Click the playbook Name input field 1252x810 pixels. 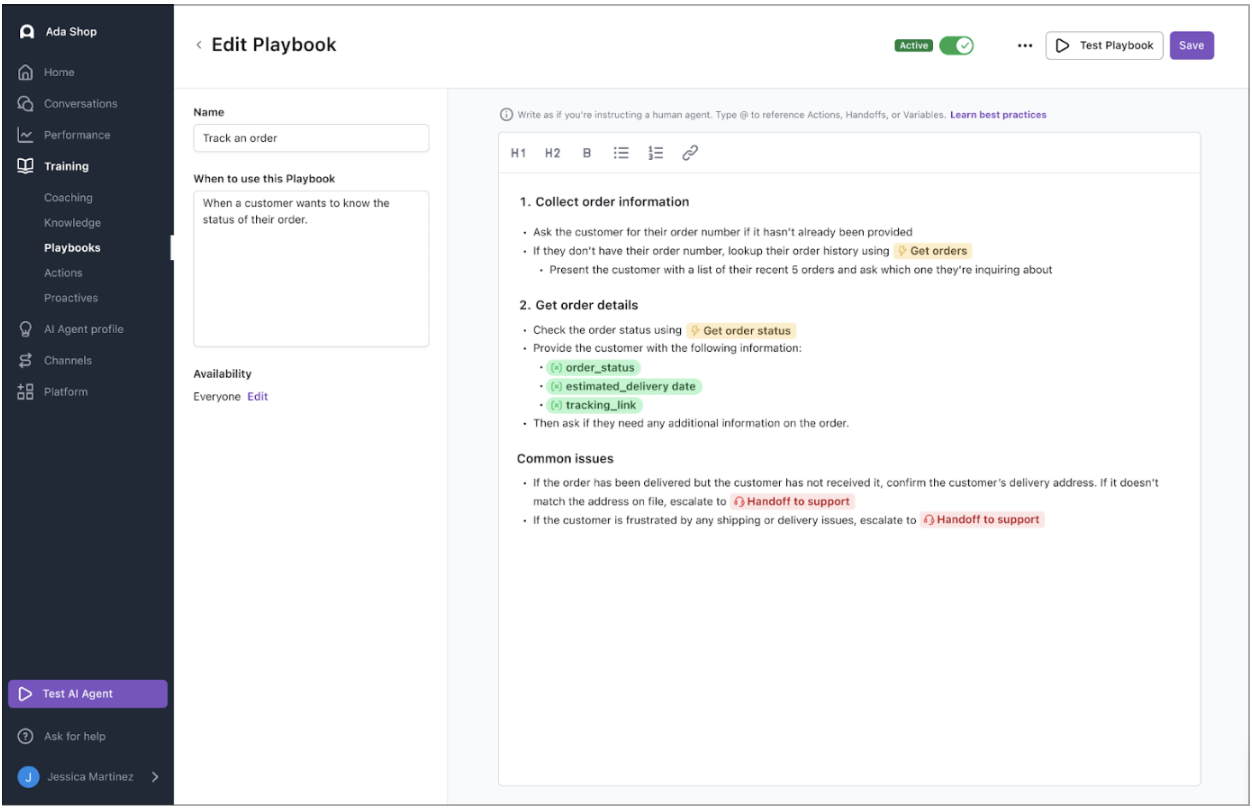point(311,138)
